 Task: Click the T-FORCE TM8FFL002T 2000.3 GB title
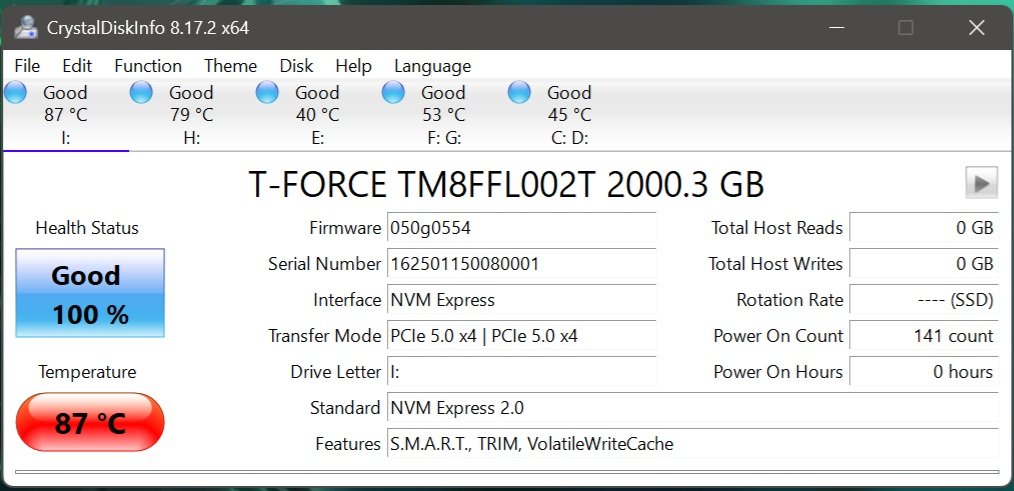click(506, 184)
